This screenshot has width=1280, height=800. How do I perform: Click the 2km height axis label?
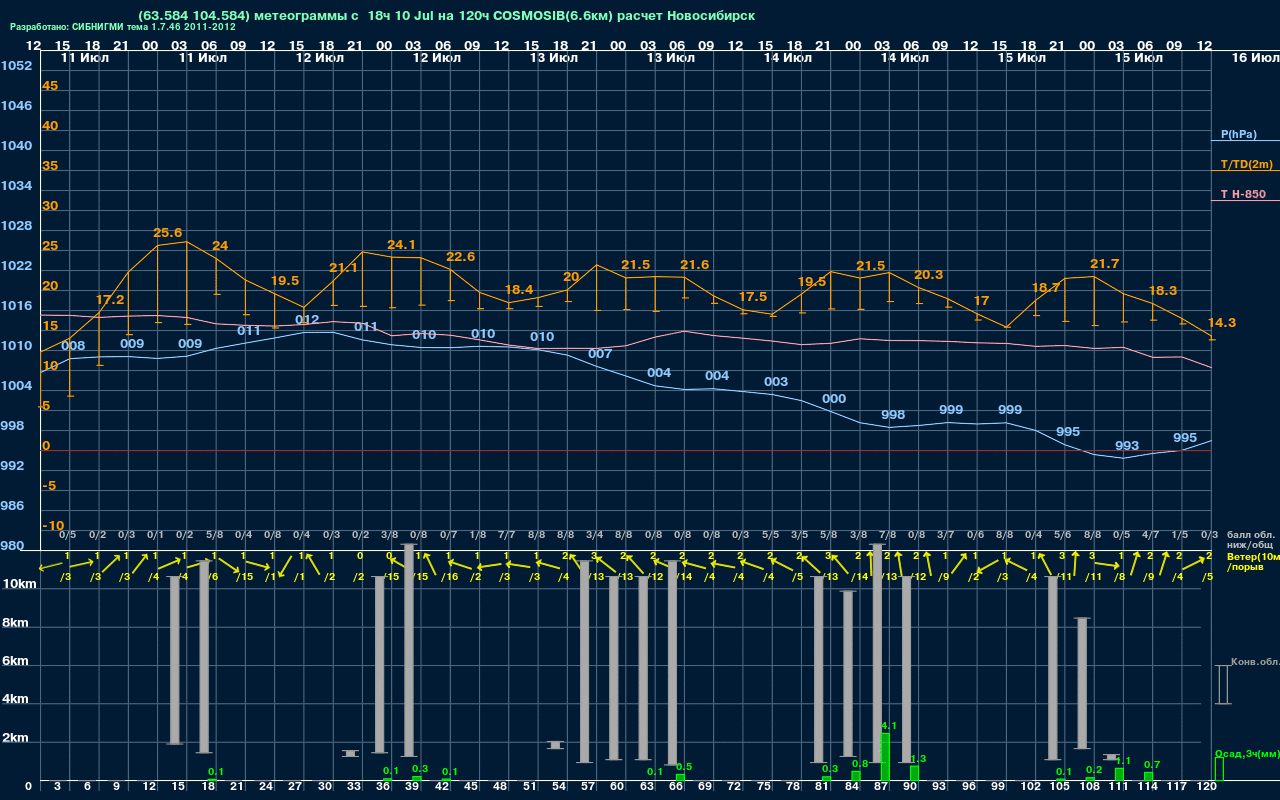[x=17, y=739]
